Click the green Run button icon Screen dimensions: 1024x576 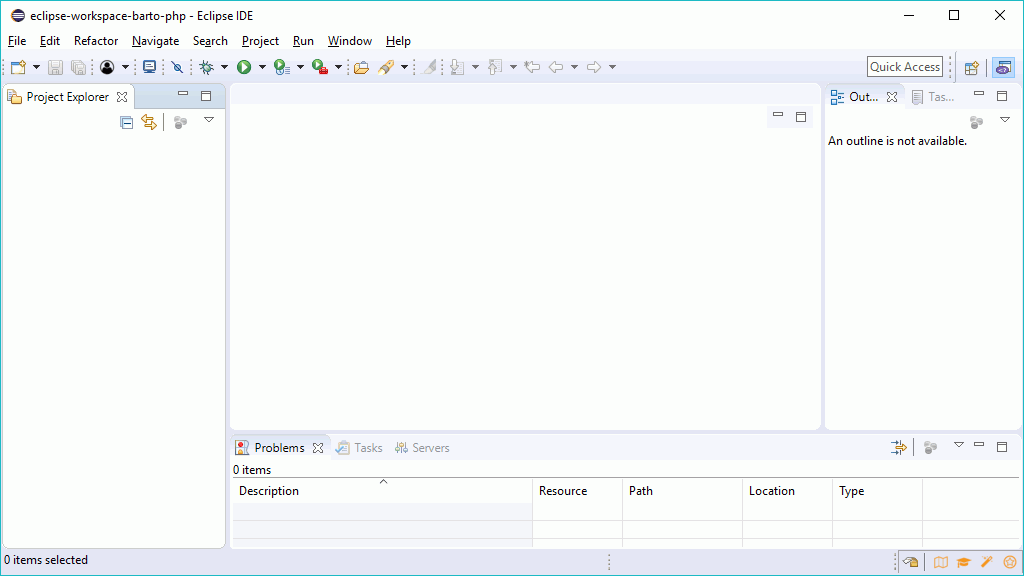click(244, 67)
